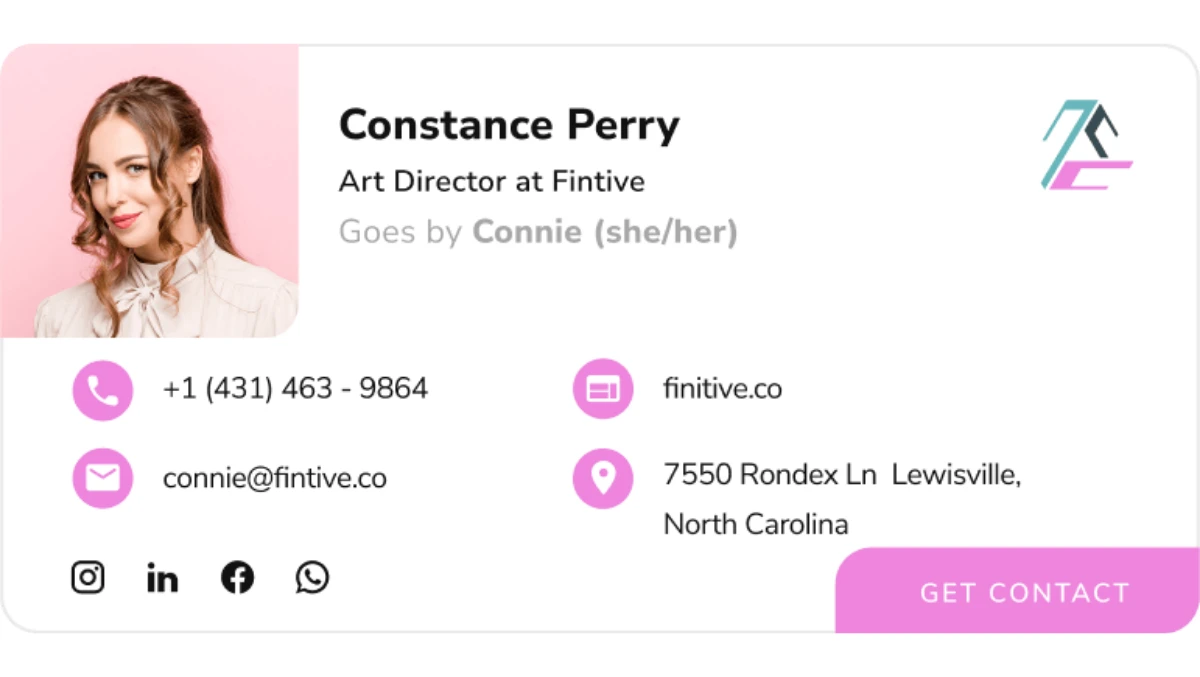Open the Facebook profile icon
The width and height of the screenshot is (1200, 677).
[237, 577]
